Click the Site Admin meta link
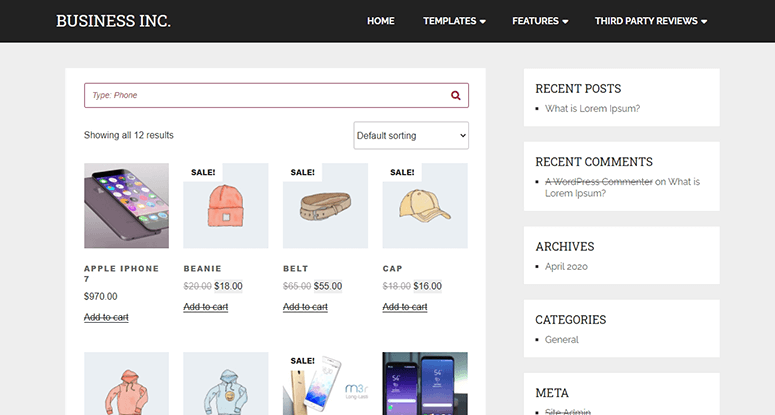Image resolution: width=775 pixels, height=415 pixels. [x=567, y=412]
